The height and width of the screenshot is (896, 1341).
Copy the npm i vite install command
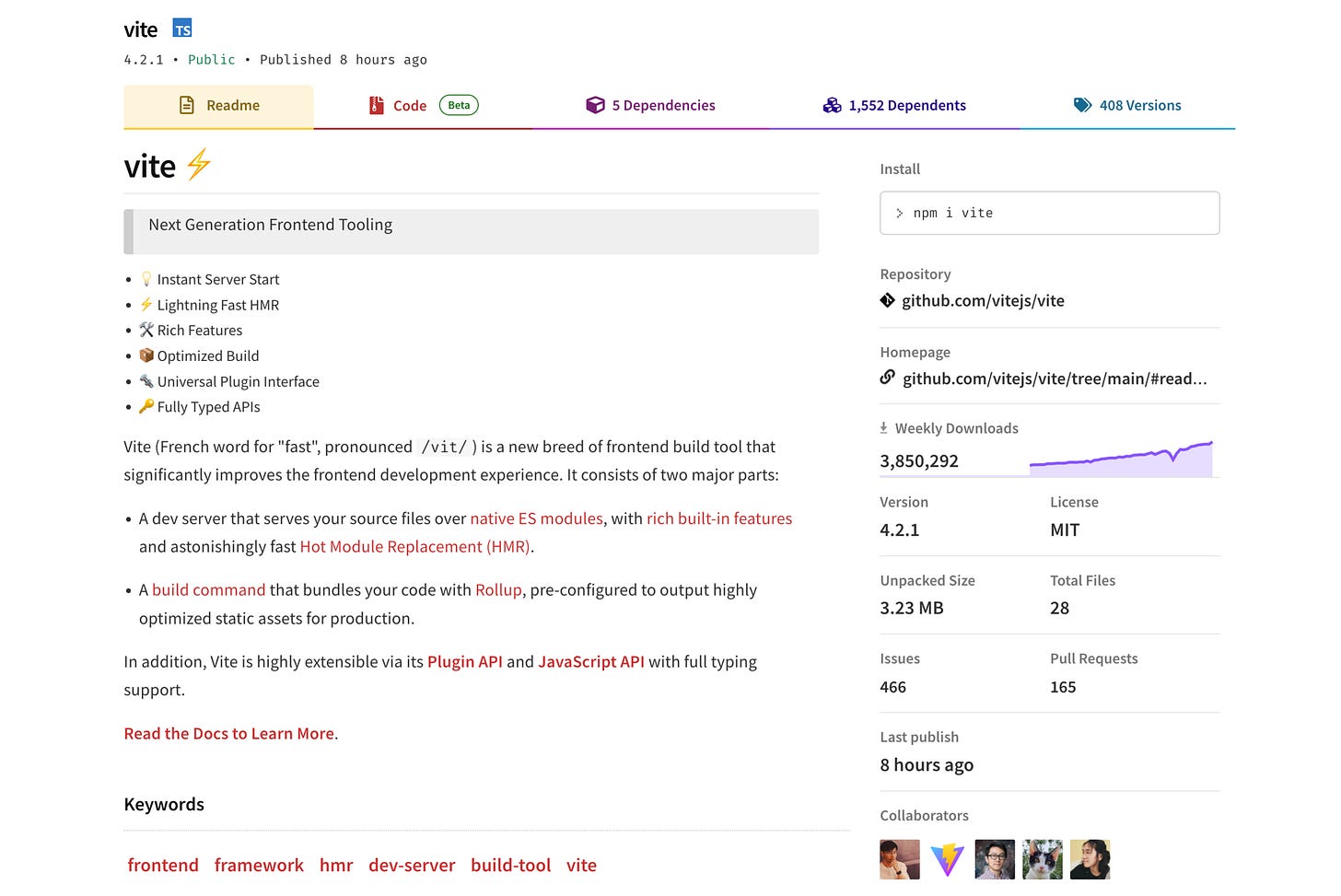point(1049,213)
